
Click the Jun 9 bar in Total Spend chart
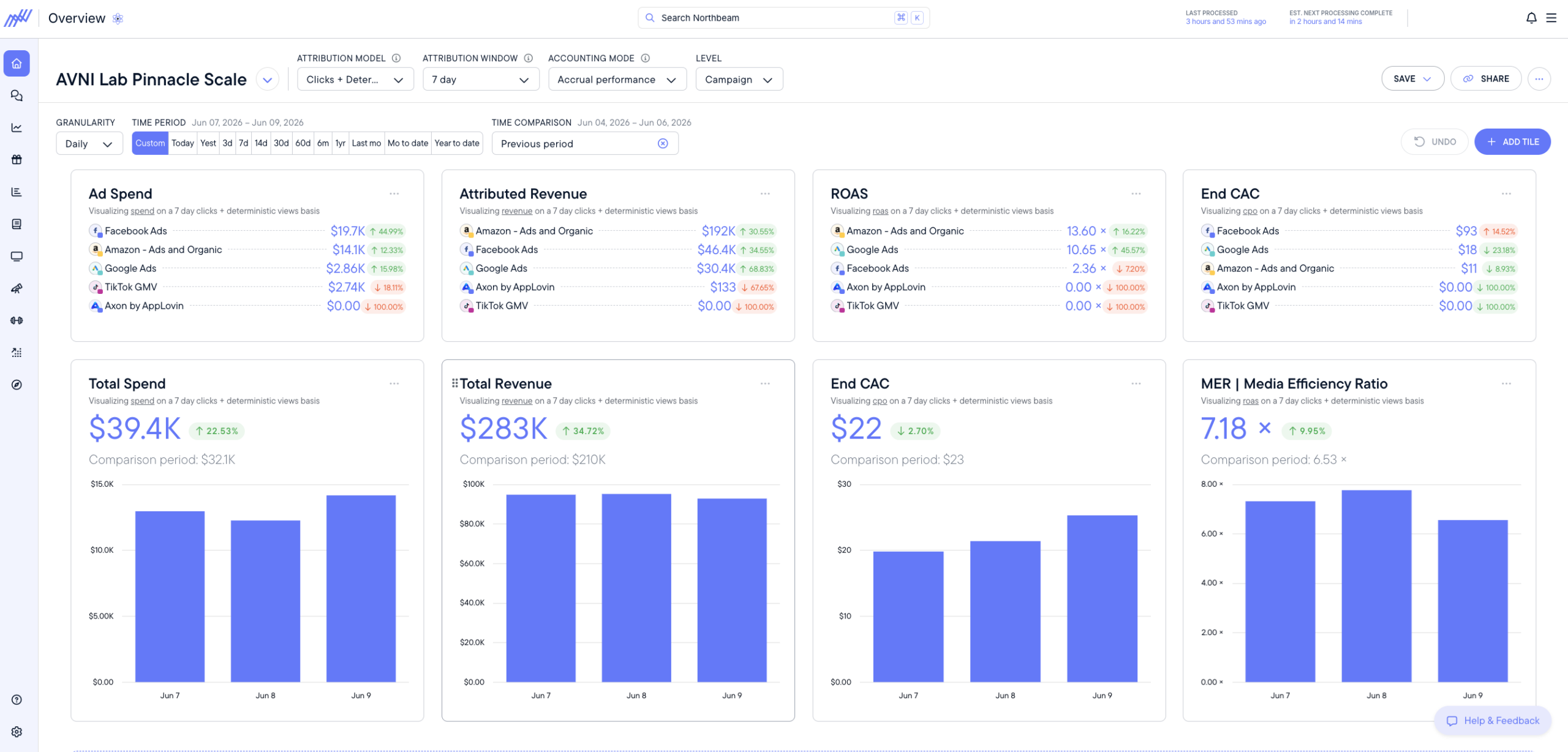click(361, 588)
